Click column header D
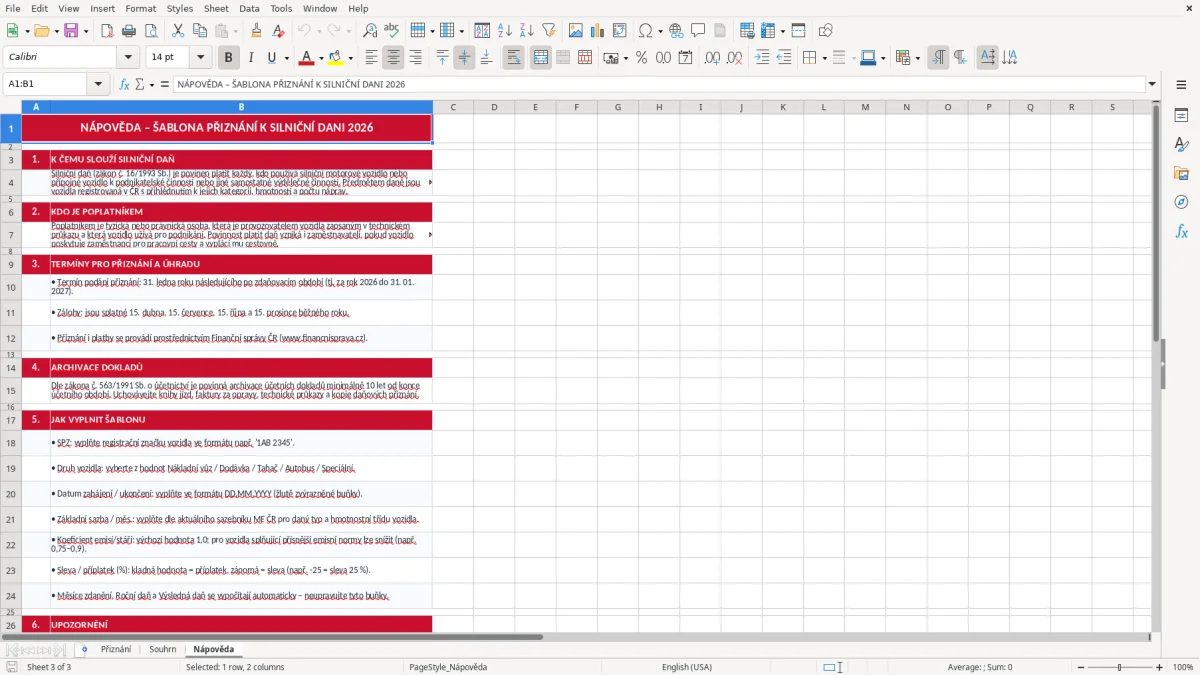This screenshot has width=1200, height=675. (494, 107)
